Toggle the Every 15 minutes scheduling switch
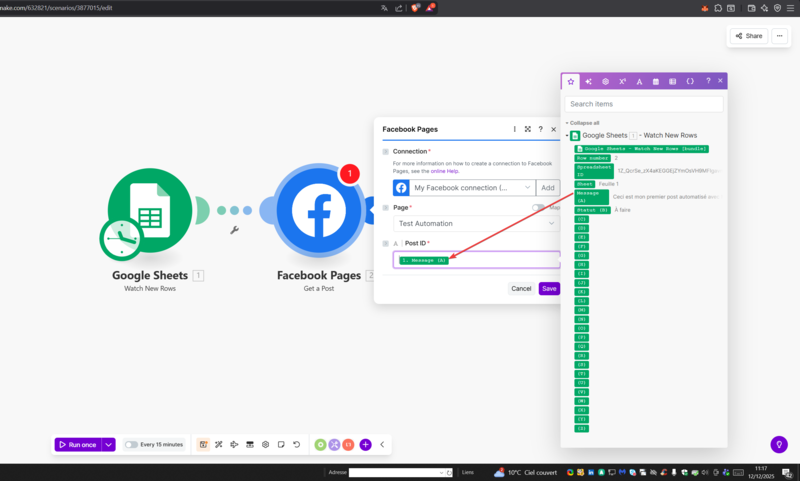This screenshot has width=800, height=481. (x=132, y=445)
